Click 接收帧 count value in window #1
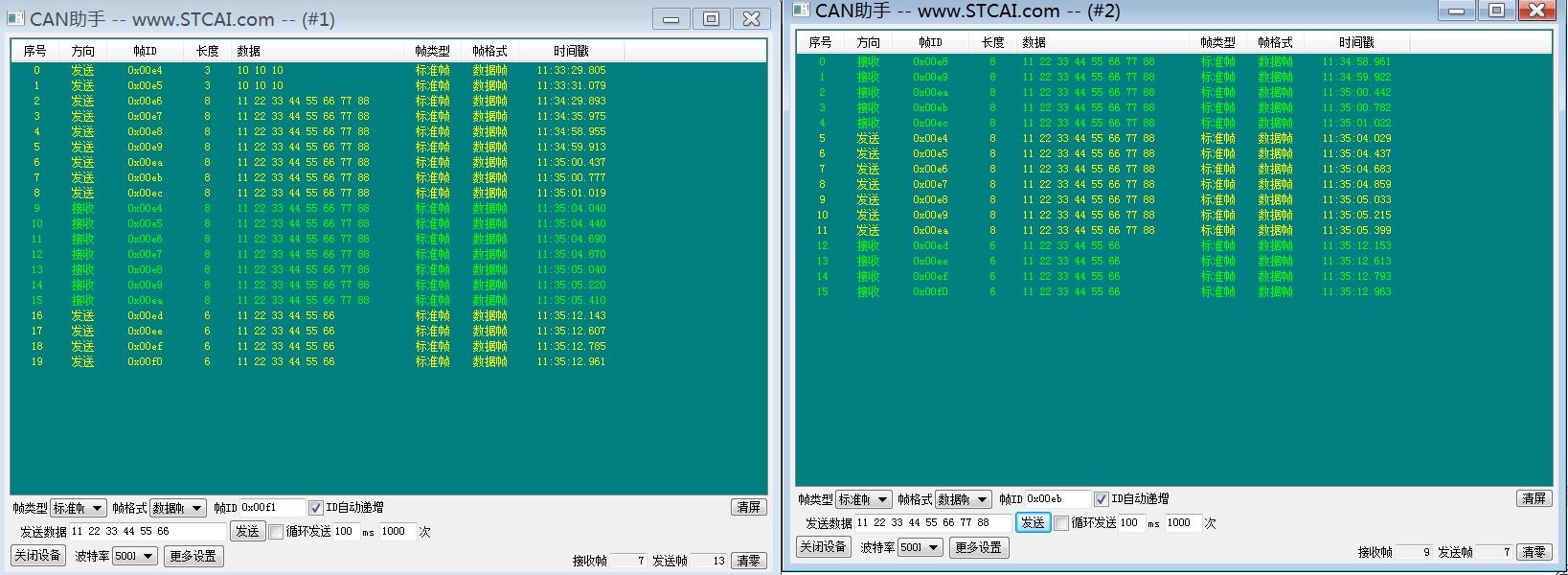Image resolution: width=1568 pixels, height=575 pixels. click(x=628, y=561)
